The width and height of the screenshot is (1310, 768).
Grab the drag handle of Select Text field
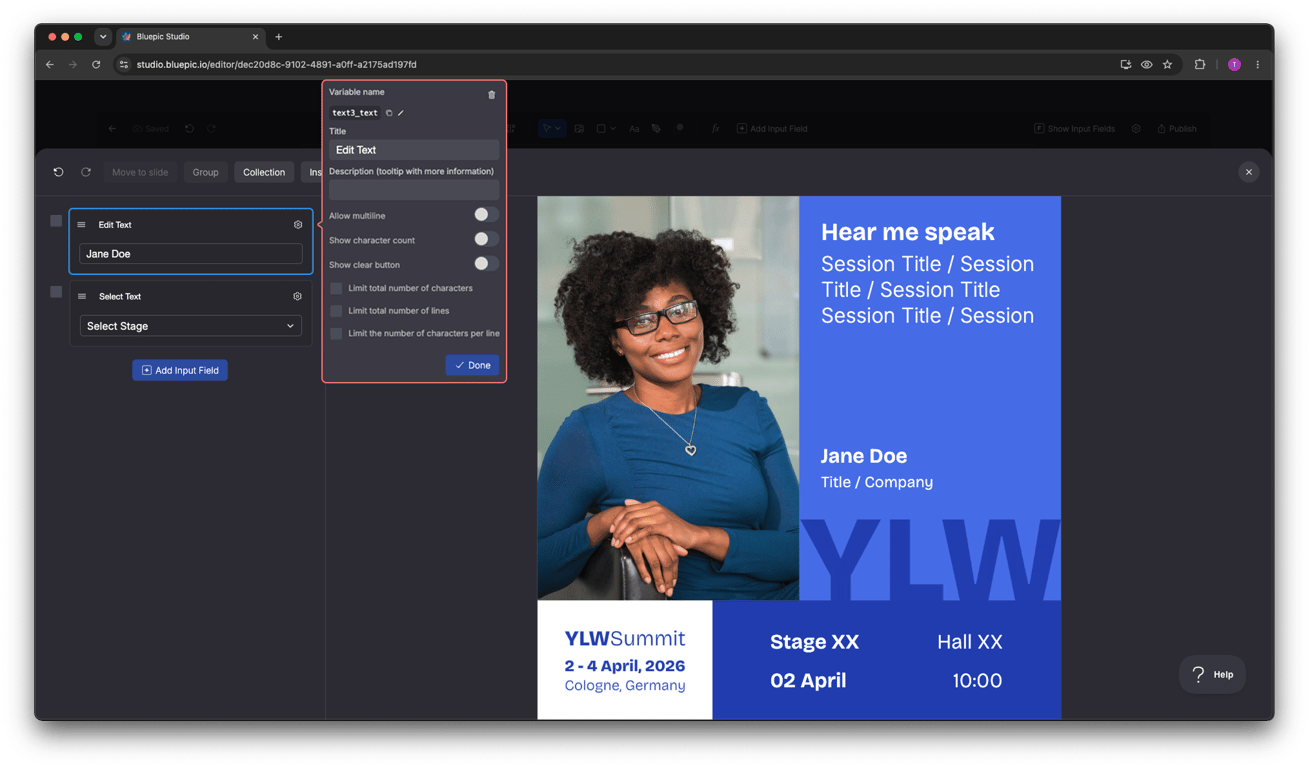[82, 297]
